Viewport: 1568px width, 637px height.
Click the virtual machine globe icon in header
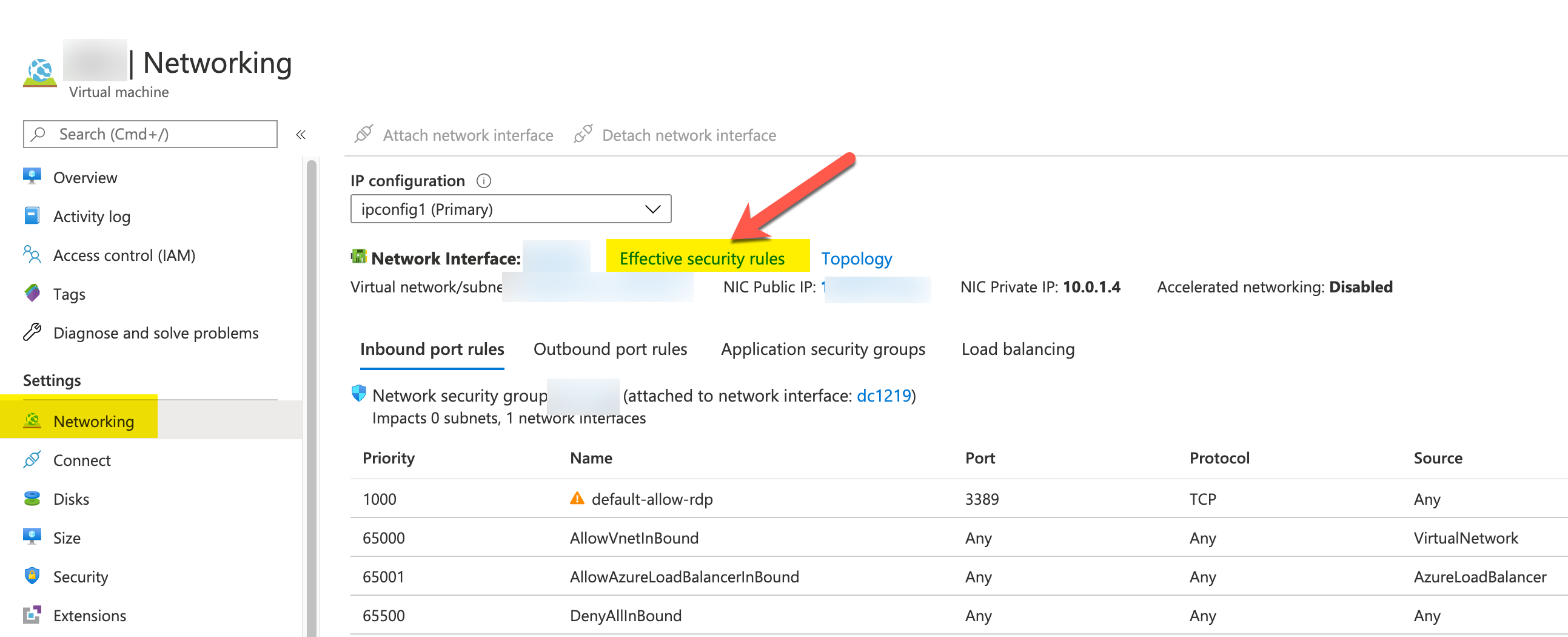(x=40, y=73)
